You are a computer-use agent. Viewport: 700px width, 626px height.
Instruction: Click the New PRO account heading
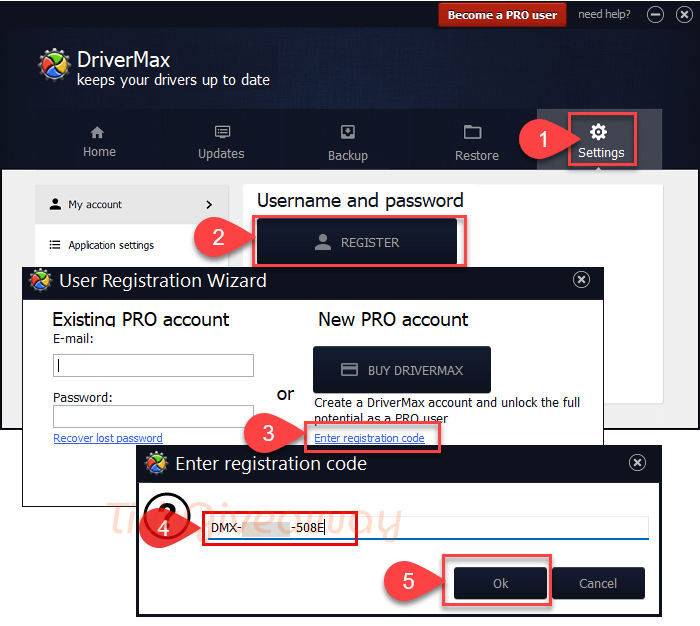[393, 319]
